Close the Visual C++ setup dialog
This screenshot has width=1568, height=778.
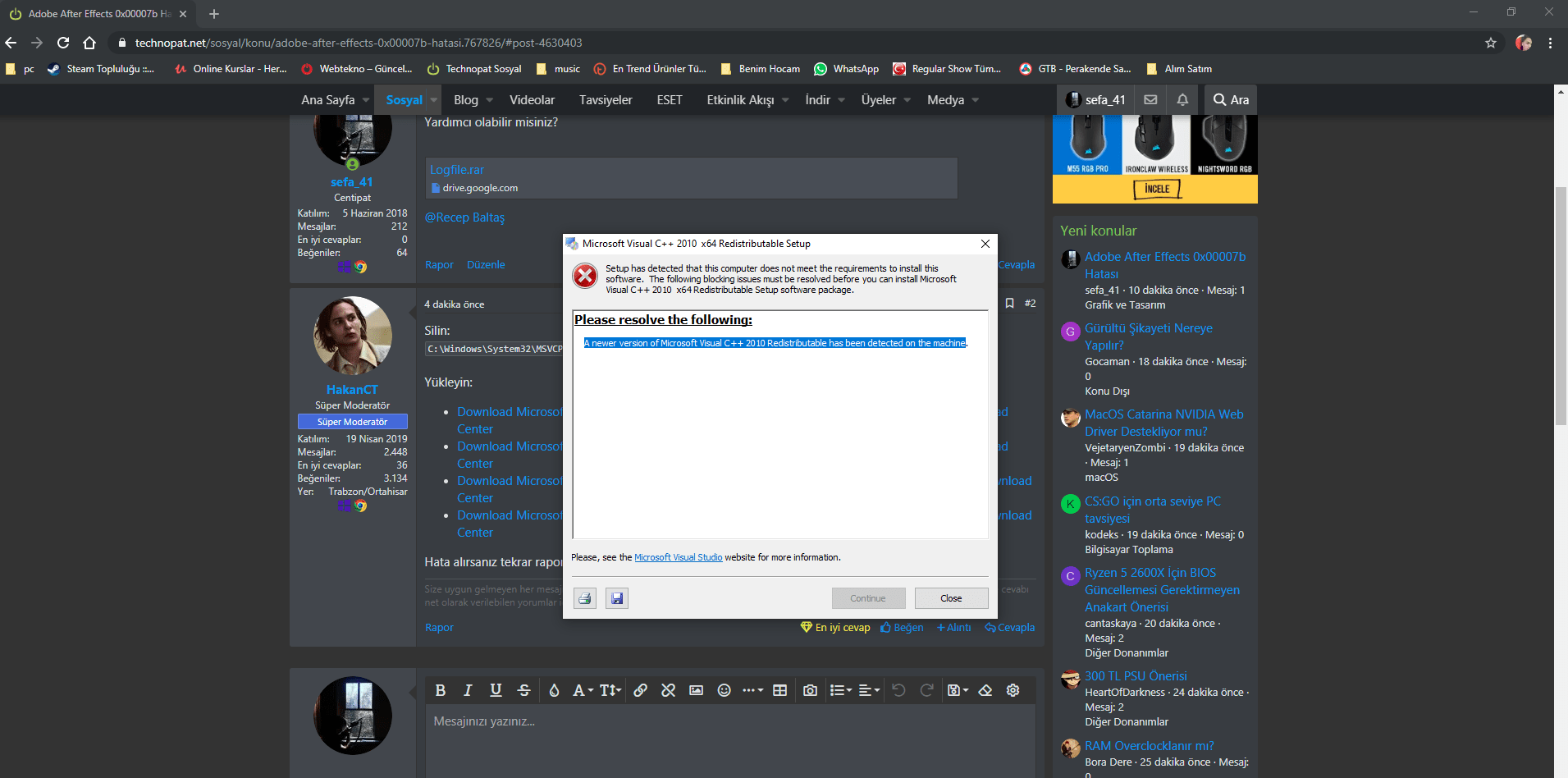click(951, 598)
